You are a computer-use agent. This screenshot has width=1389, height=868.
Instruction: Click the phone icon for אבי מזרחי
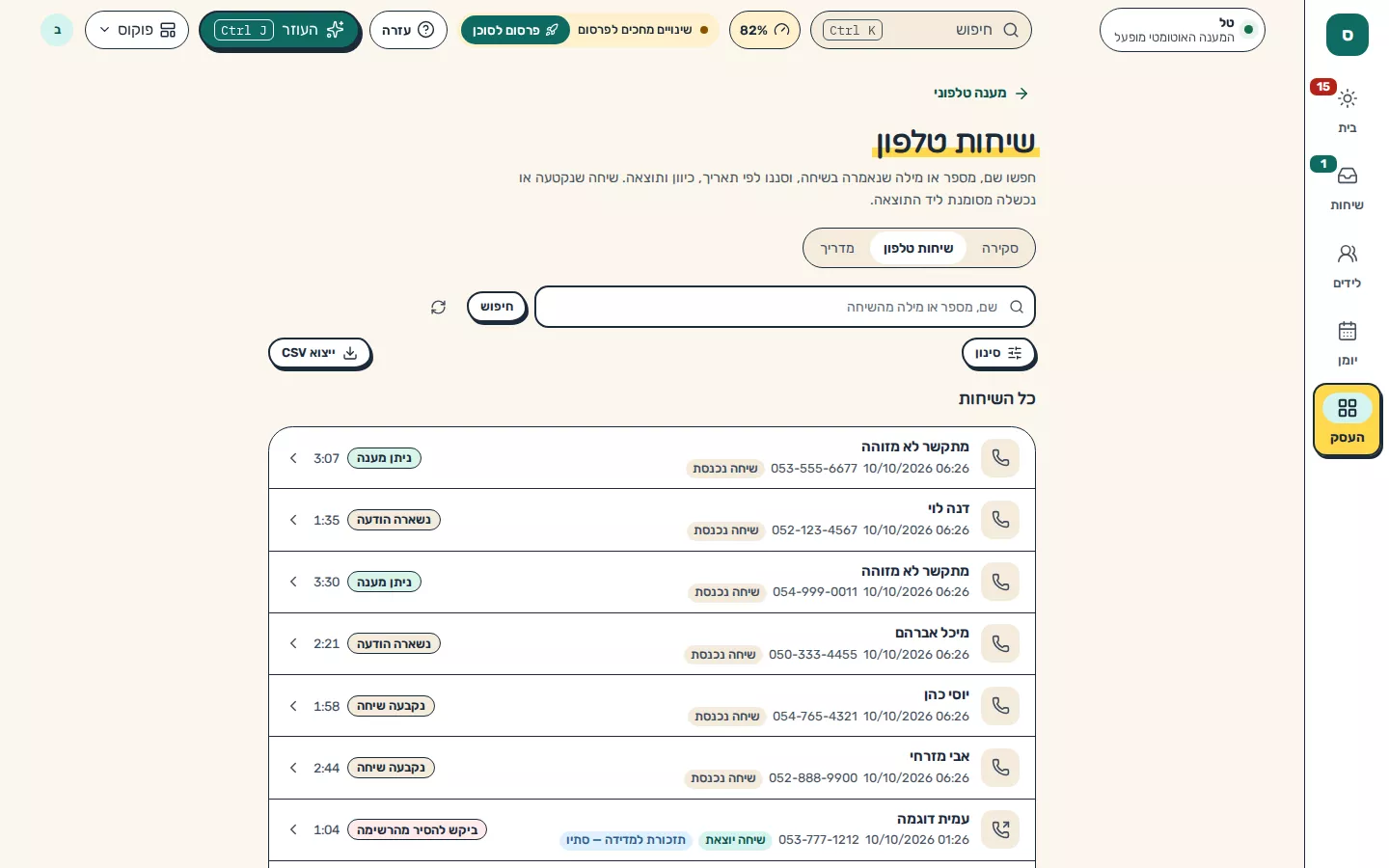click(1000, 768)
